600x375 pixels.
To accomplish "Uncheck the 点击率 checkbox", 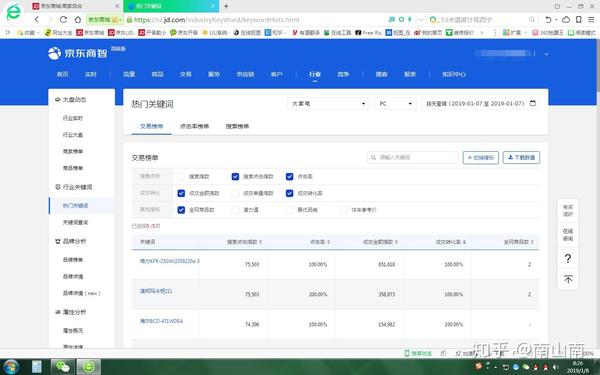I will tap(290, 176).
